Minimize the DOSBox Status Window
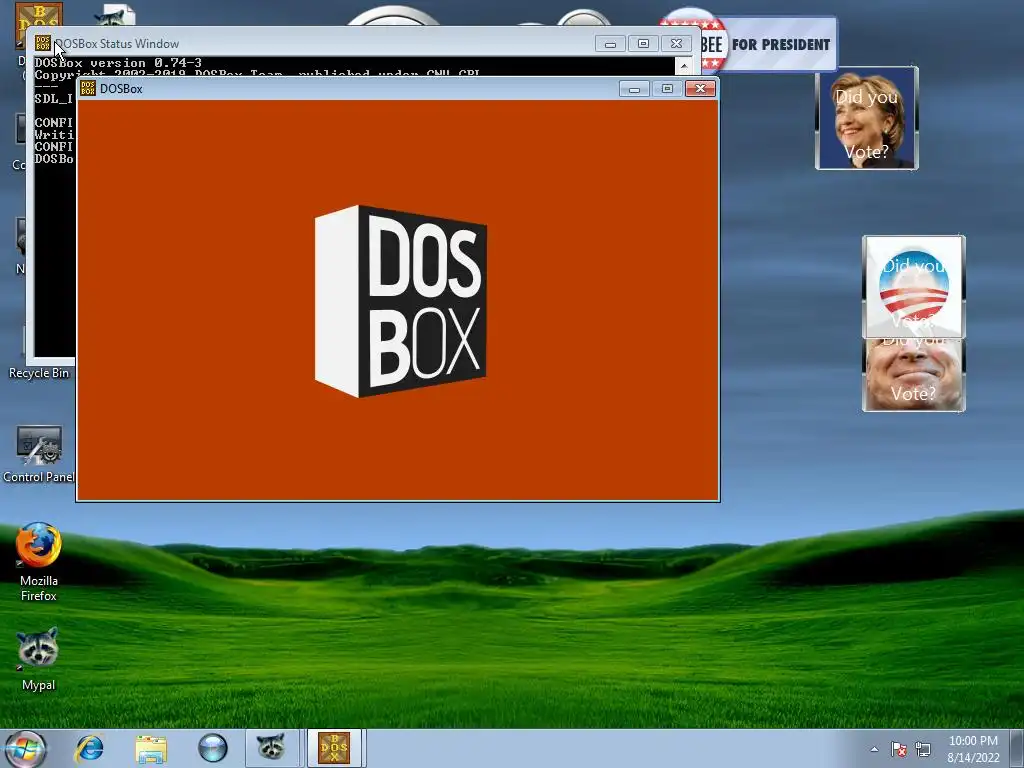This screenshot has width=1024, height=768. click(x=610, y=44)
